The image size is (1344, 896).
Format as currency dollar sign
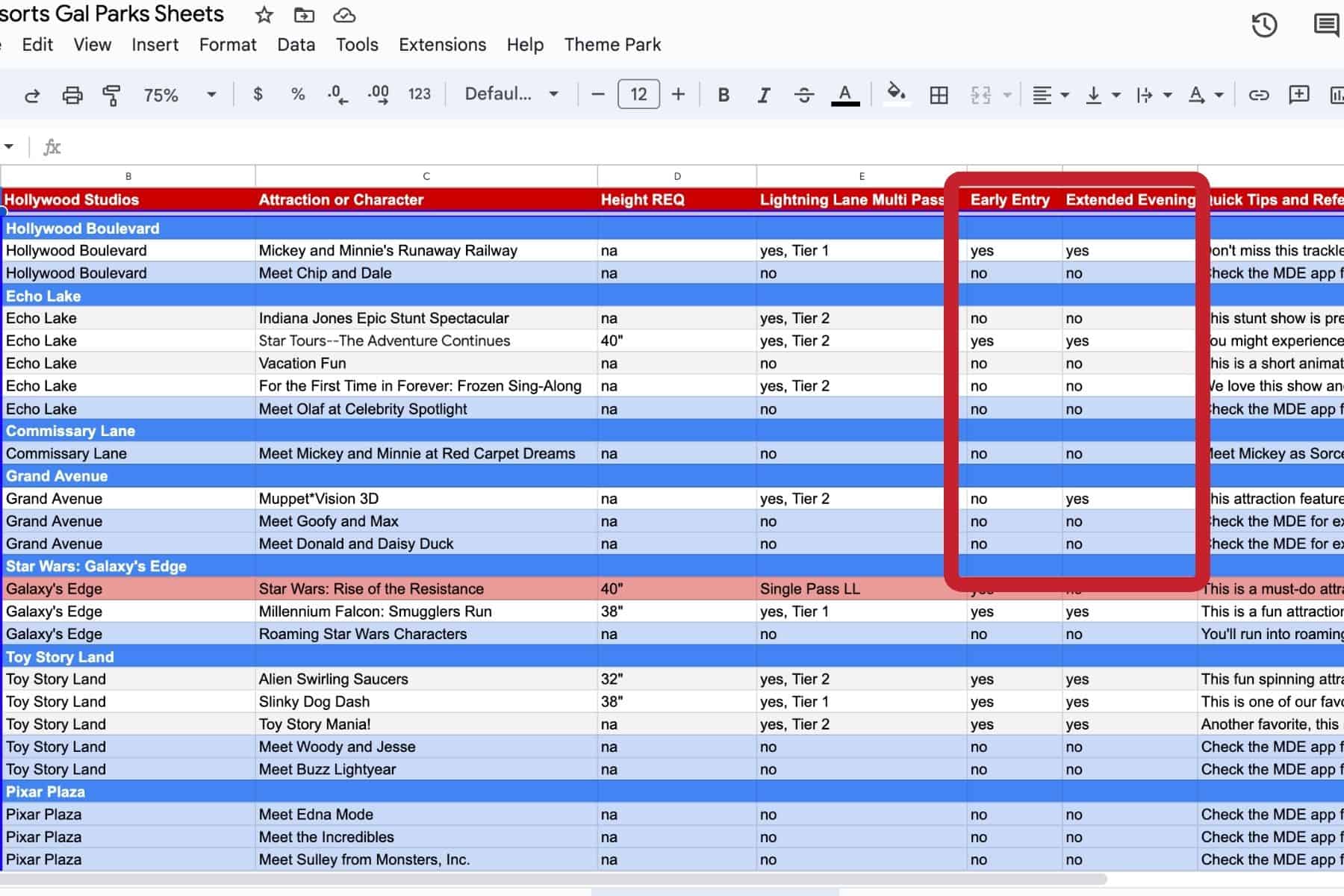(258, 94)
